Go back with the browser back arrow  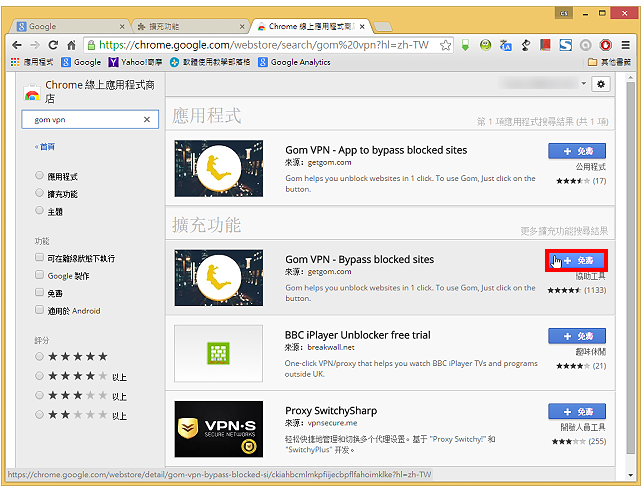[x=17, y=45]
